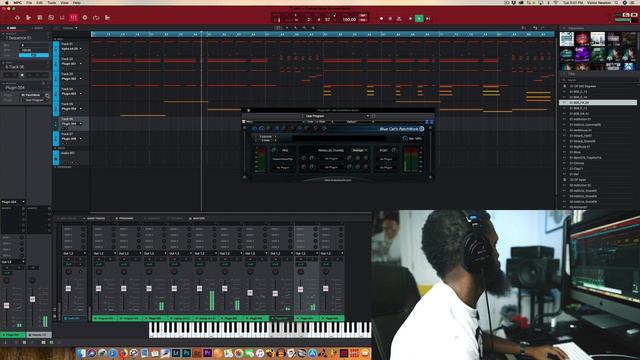
Task: Click the overdub button in transport
Action: point(390,18)
